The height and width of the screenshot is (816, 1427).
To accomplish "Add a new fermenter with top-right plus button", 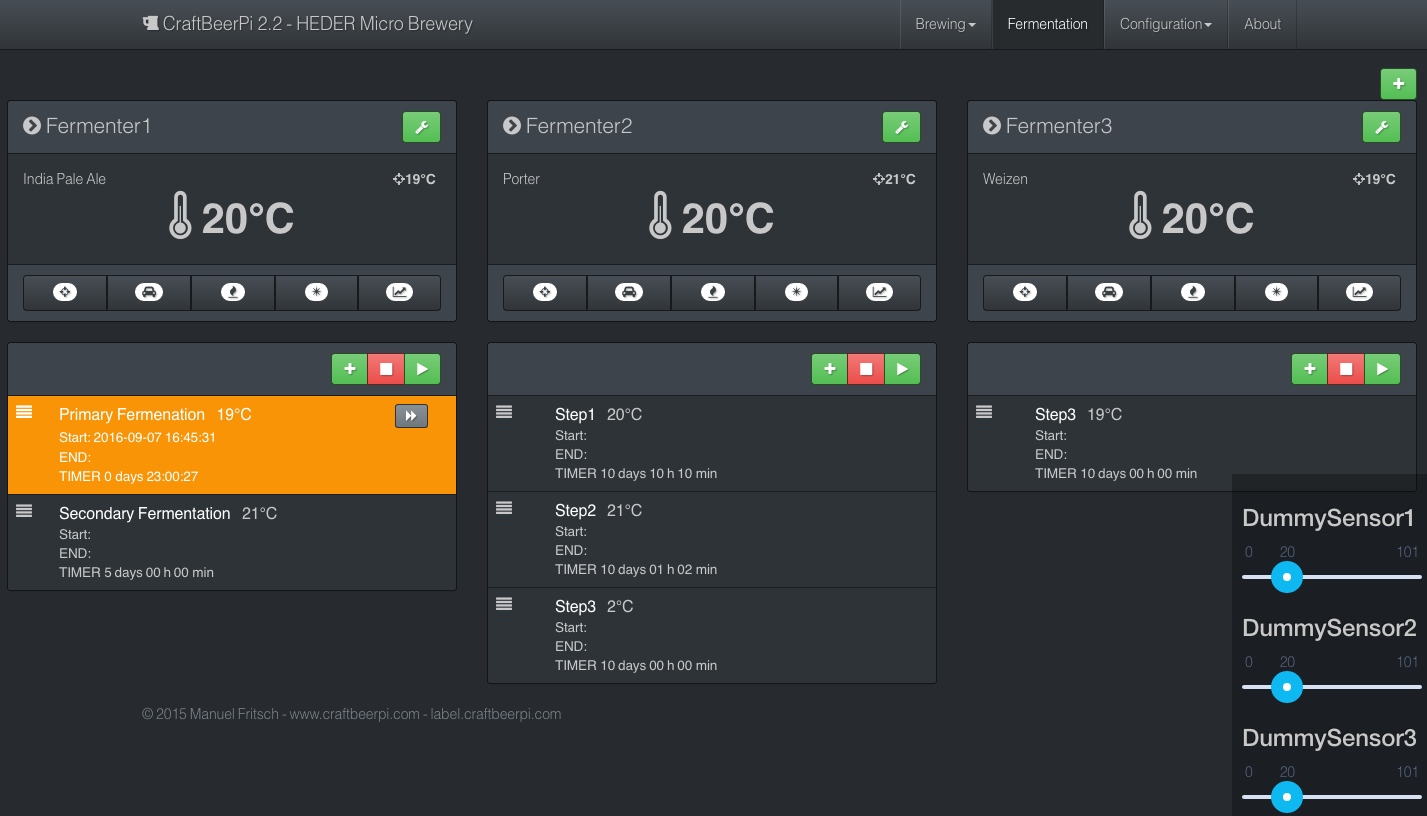I will pos(1398,84).
